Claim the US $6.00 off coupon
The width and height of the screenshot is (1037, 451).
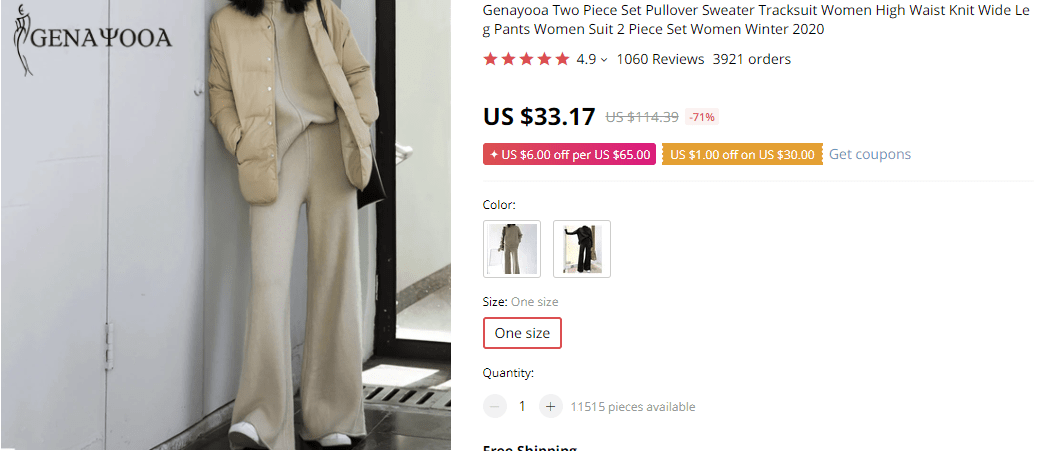click(569, 155)
